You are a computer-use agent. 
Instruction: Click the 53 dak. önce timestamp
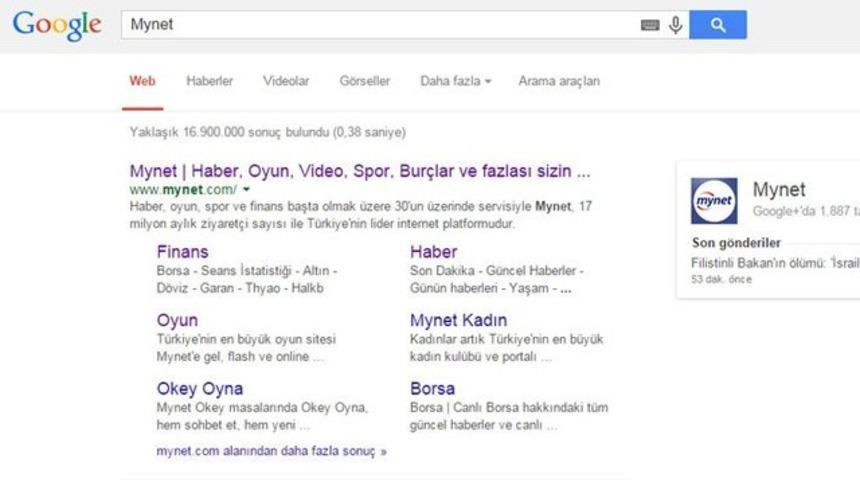pos(721,279)
